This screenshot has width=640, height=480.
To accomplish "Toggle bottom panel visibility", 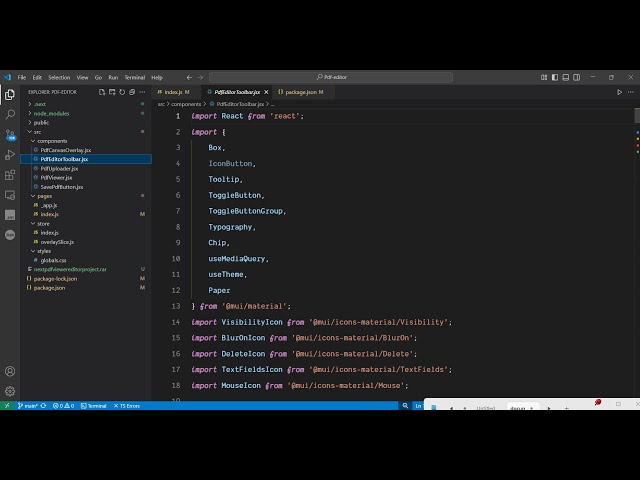I will point(566,77).
